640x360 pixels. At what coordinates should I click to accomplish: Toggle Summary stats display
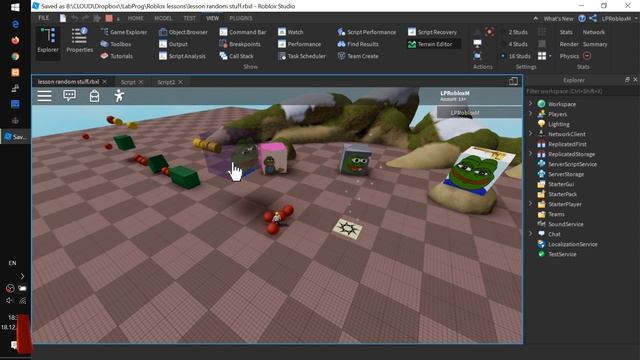595,44
